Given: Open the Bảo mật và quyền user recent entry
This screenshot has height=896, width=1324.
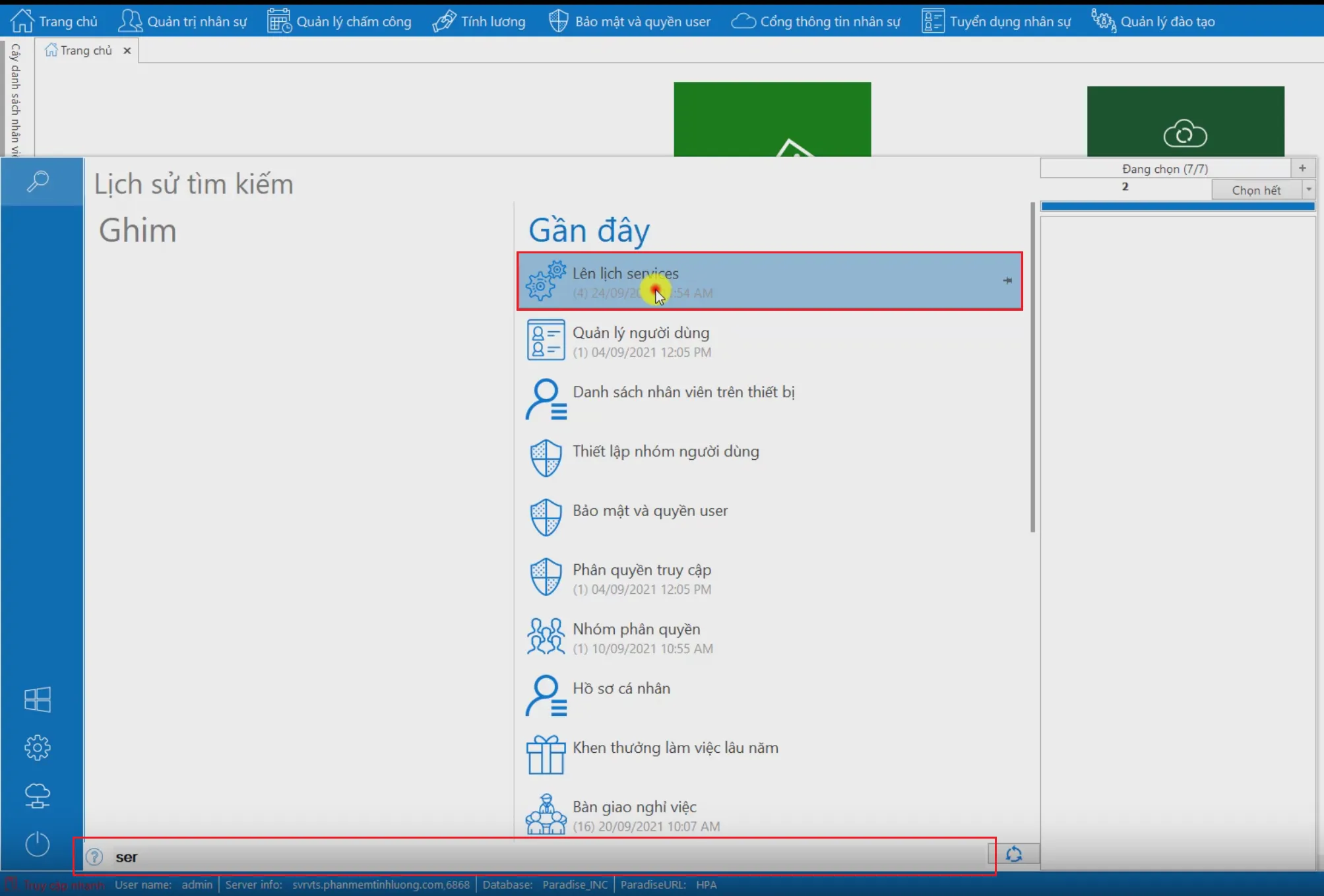Looking at the screenshot, I should pyautogui.click(x=769, y=518).
